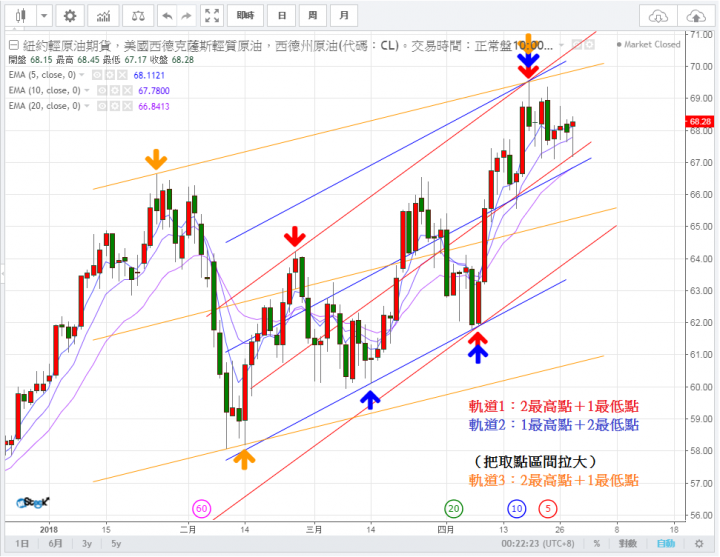Image resolution: width=720 pixels, height=557 pixels.
Task: Expand the EMA (10, close, 0) dropdown
Action: [x=87, y=90]
